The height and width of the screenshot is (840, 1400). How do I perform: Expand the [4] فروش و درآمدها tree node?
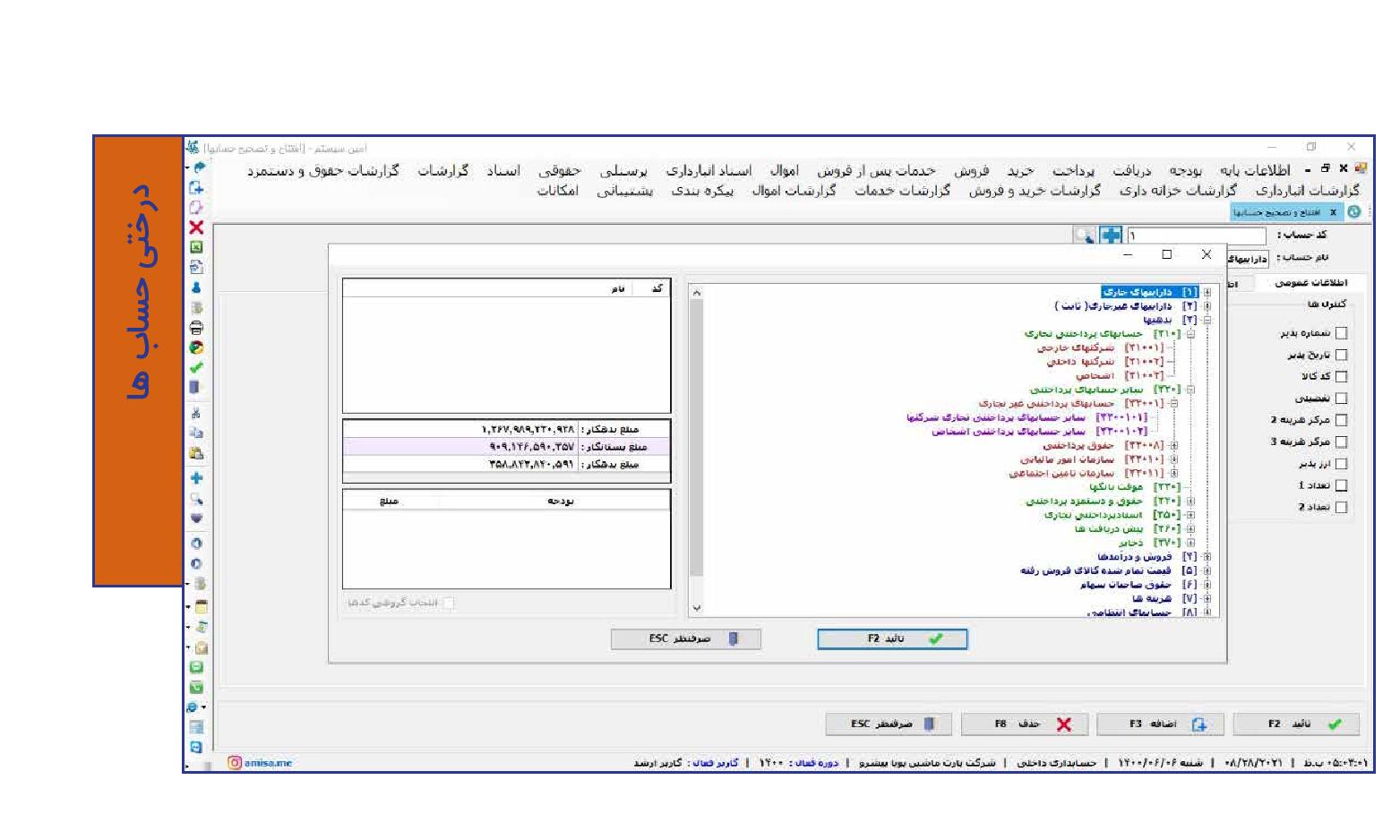point(1207,557)
